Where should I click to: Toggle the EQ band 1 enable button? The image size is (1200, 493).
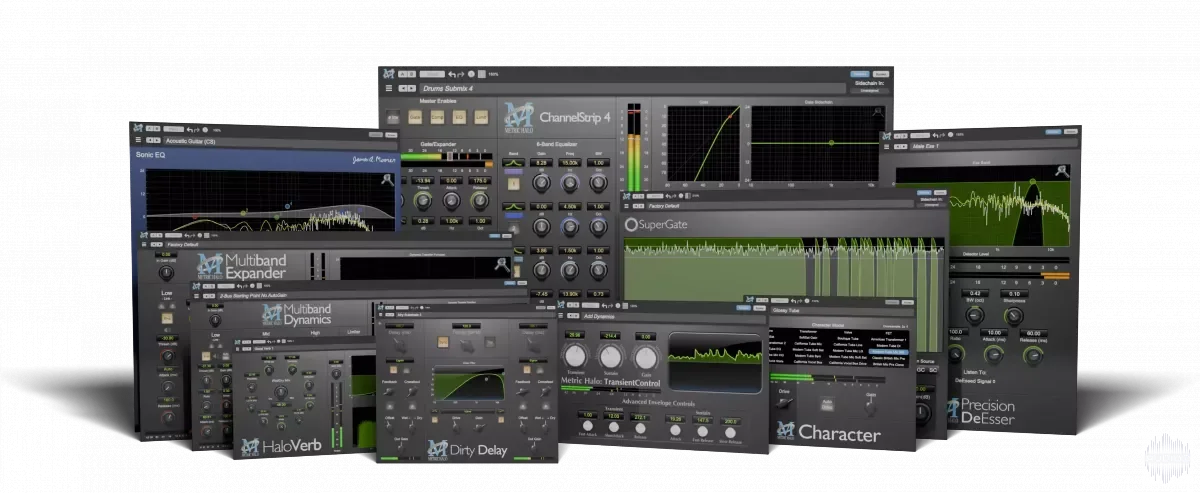pos(513,184)
